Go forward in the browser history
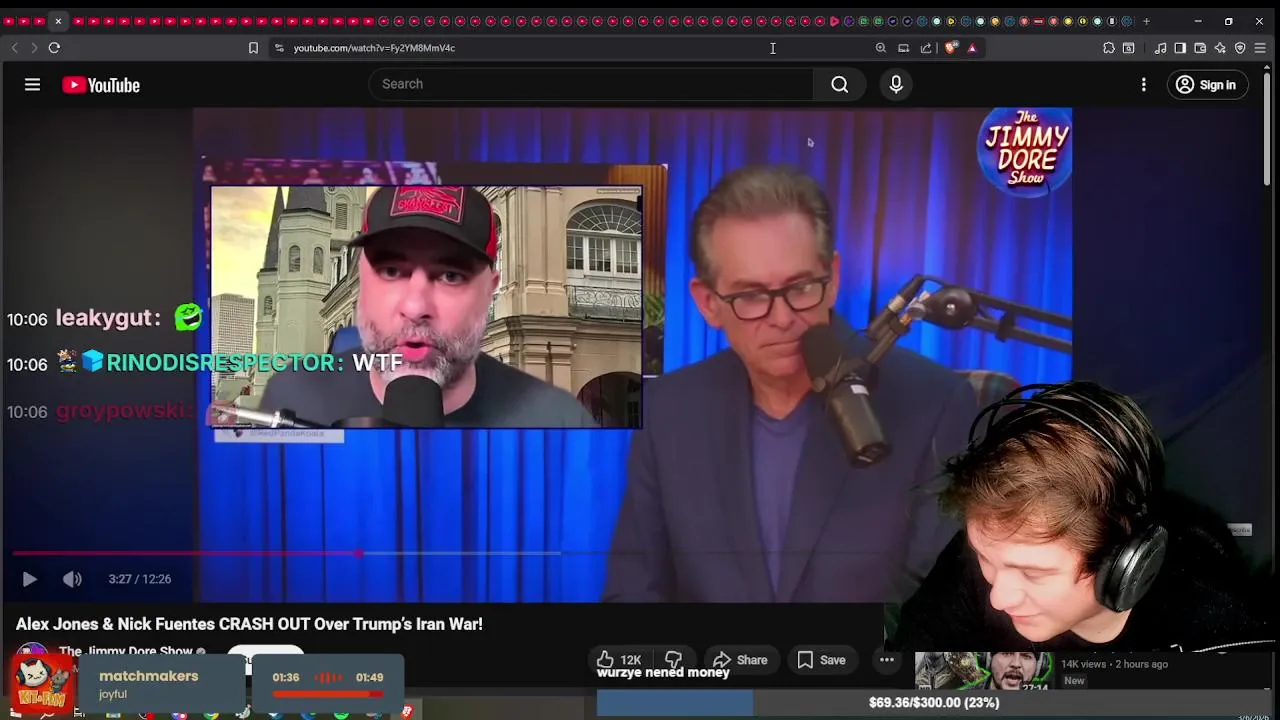The width and height of the screenshot is (1280, 720). (34, 47)
